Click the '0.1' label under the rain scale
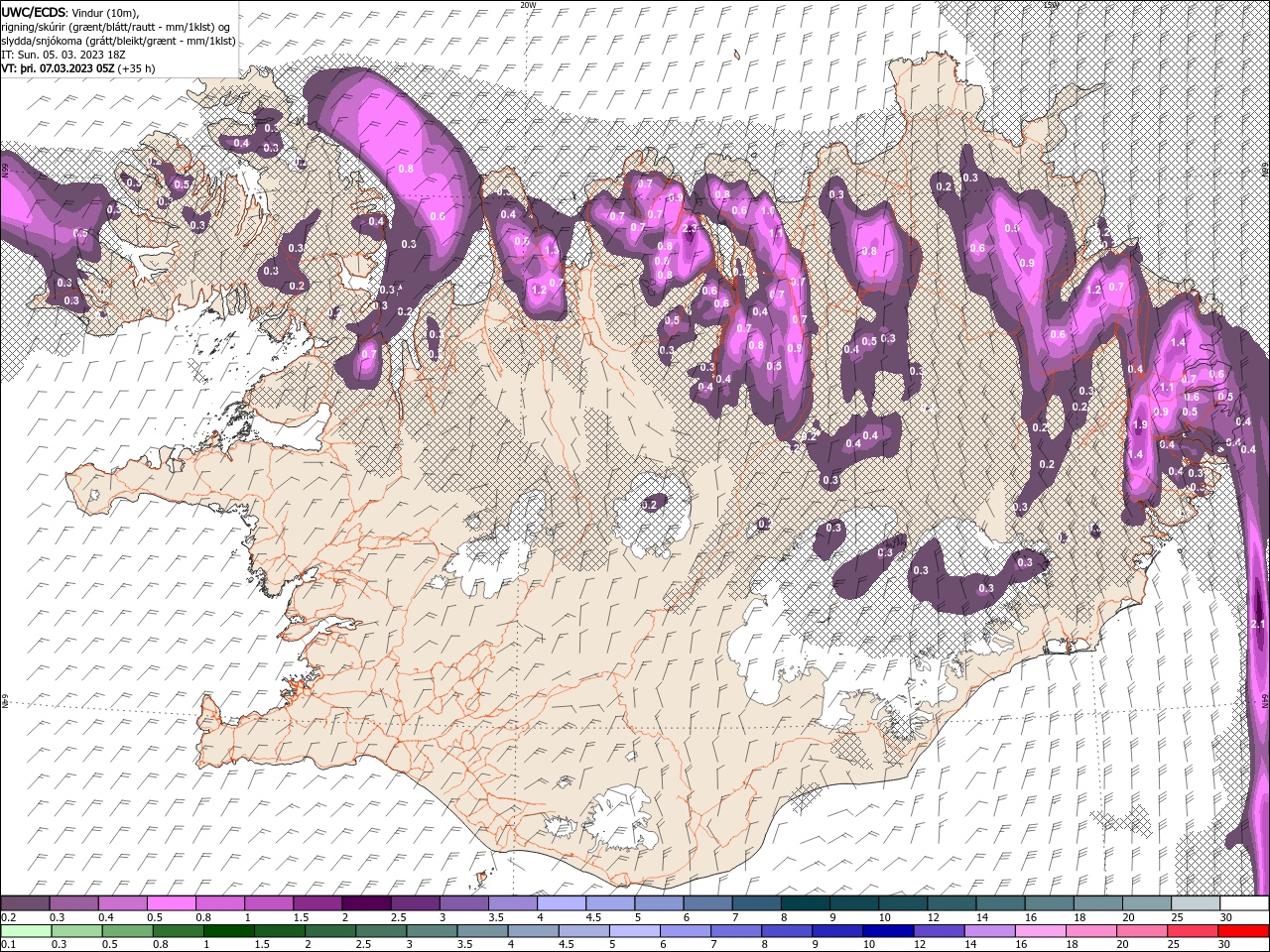 pos(8,945)
